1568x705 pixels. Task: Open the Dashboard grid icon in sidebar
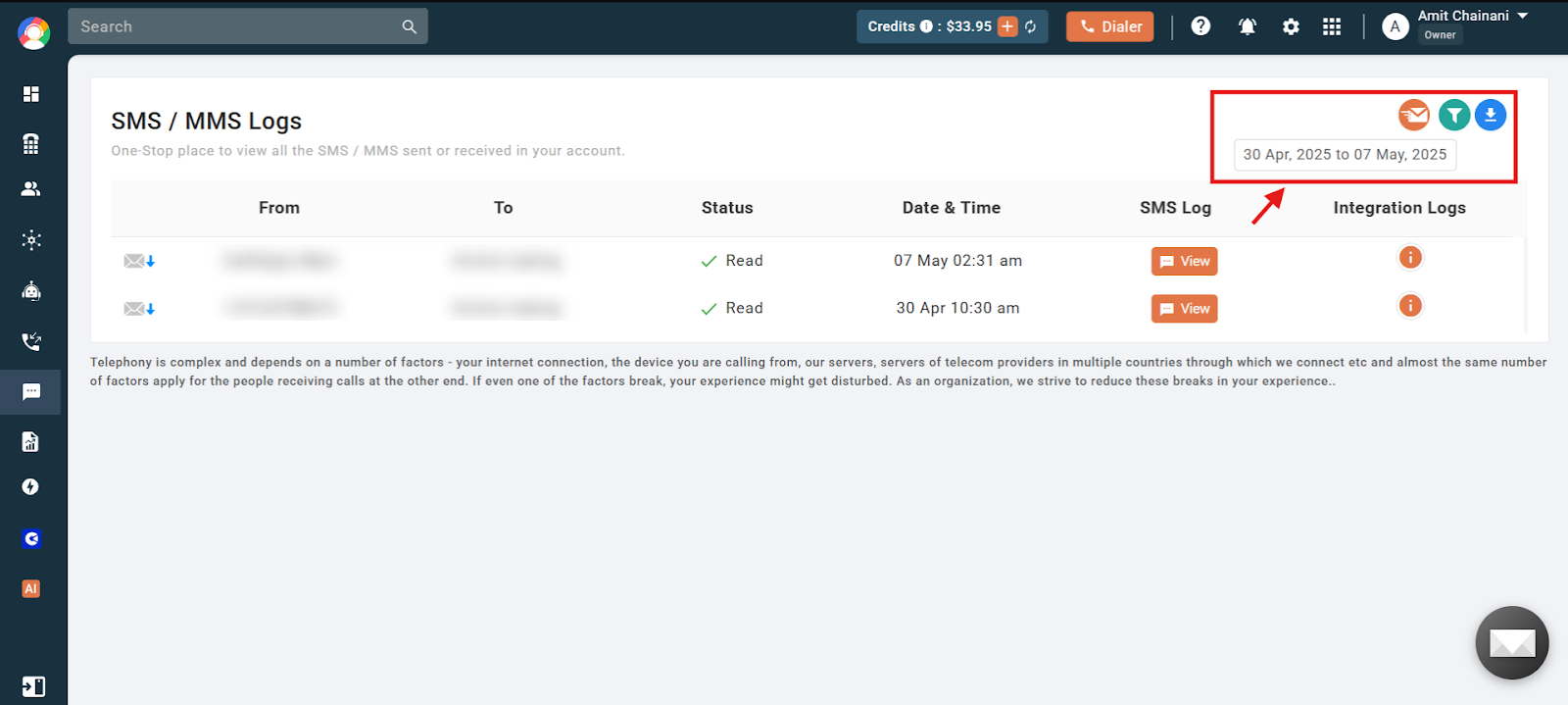coord(31,94)
